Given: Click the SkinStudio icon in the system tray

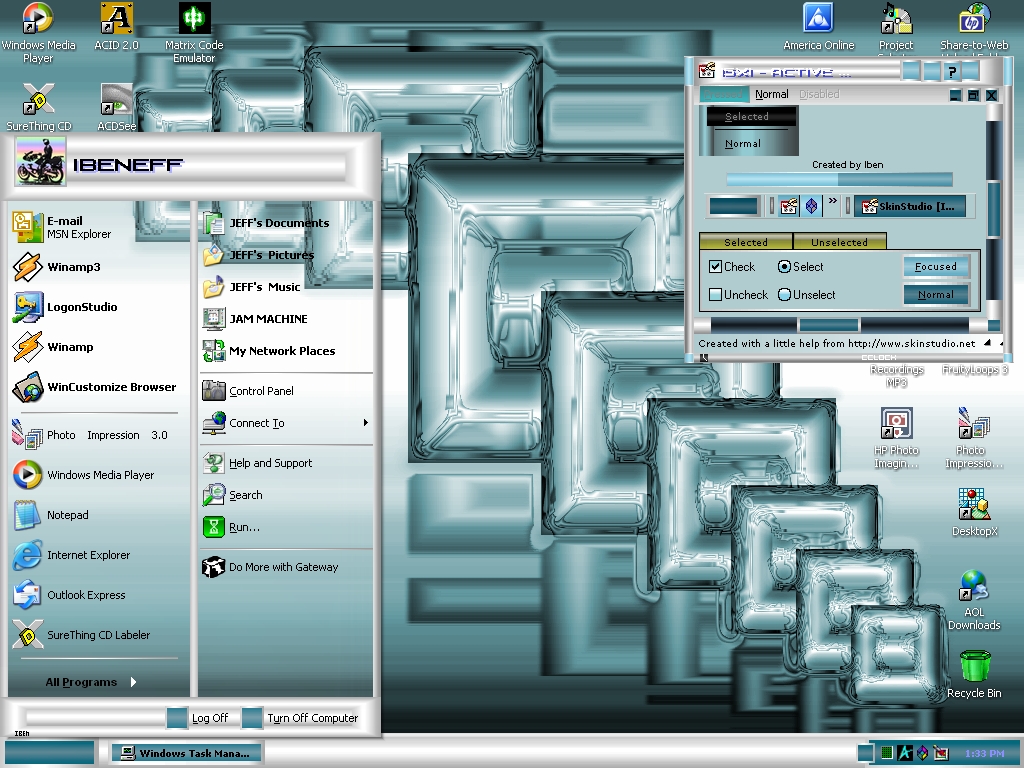Looking at the screenshot, I should (x=940, y=753).
